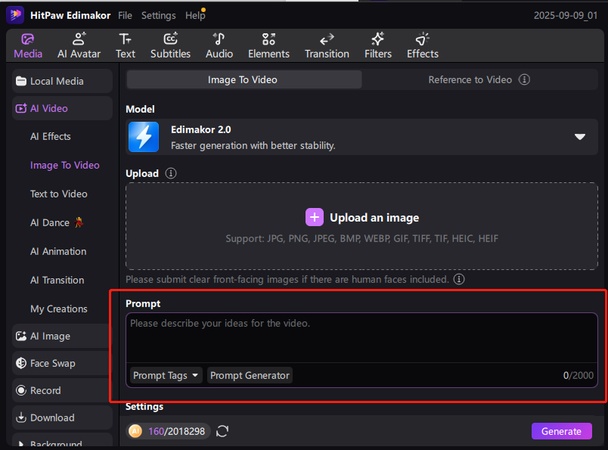Open the Help menu
The width and height of the screenshot is (608, 450).
(195, 16)
